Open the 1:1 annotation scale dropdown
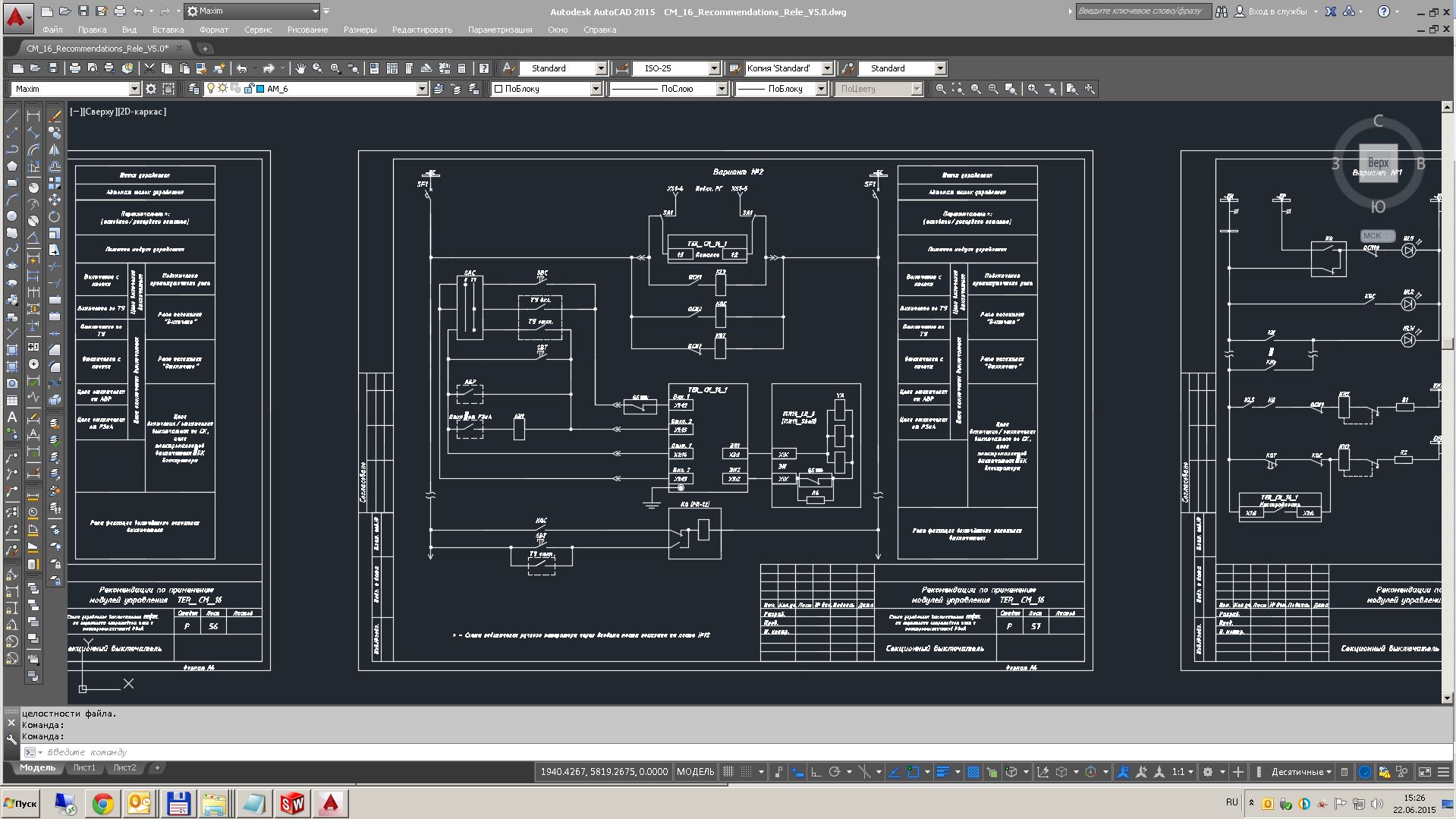The height and width of the screenshot is (819, 1456). pos(1182,771)
